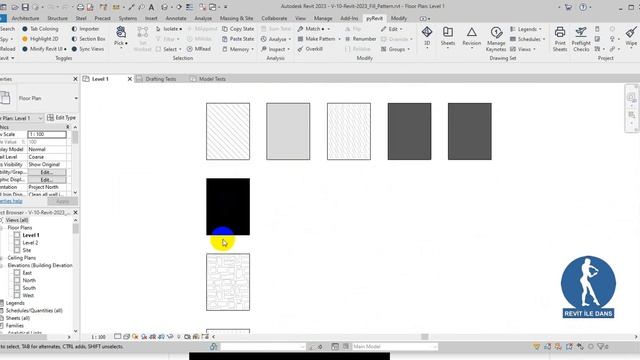Click the View Scale 1:100 field
The height and width of the screenshot is (360, 640).
click(x=47, y=134)
